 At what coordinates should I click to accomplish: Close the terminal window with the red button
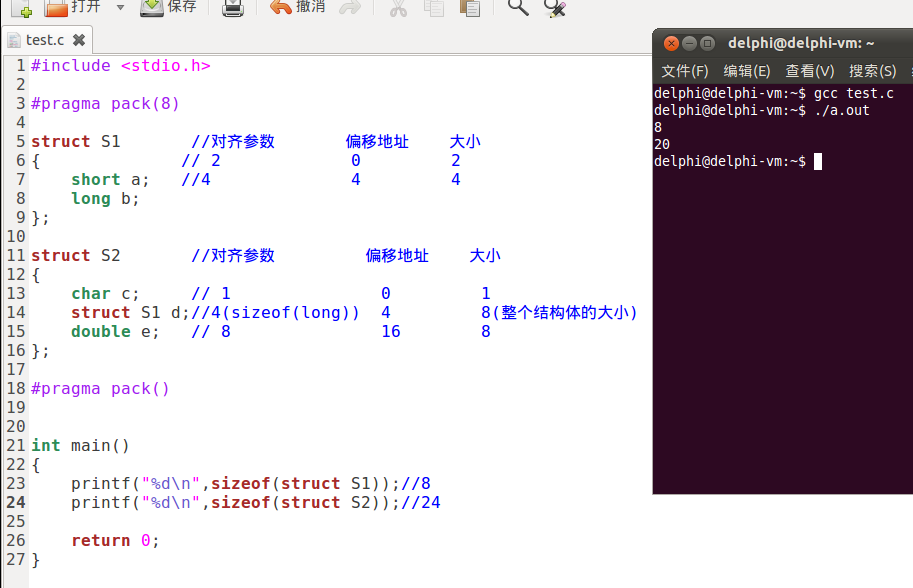671,43
